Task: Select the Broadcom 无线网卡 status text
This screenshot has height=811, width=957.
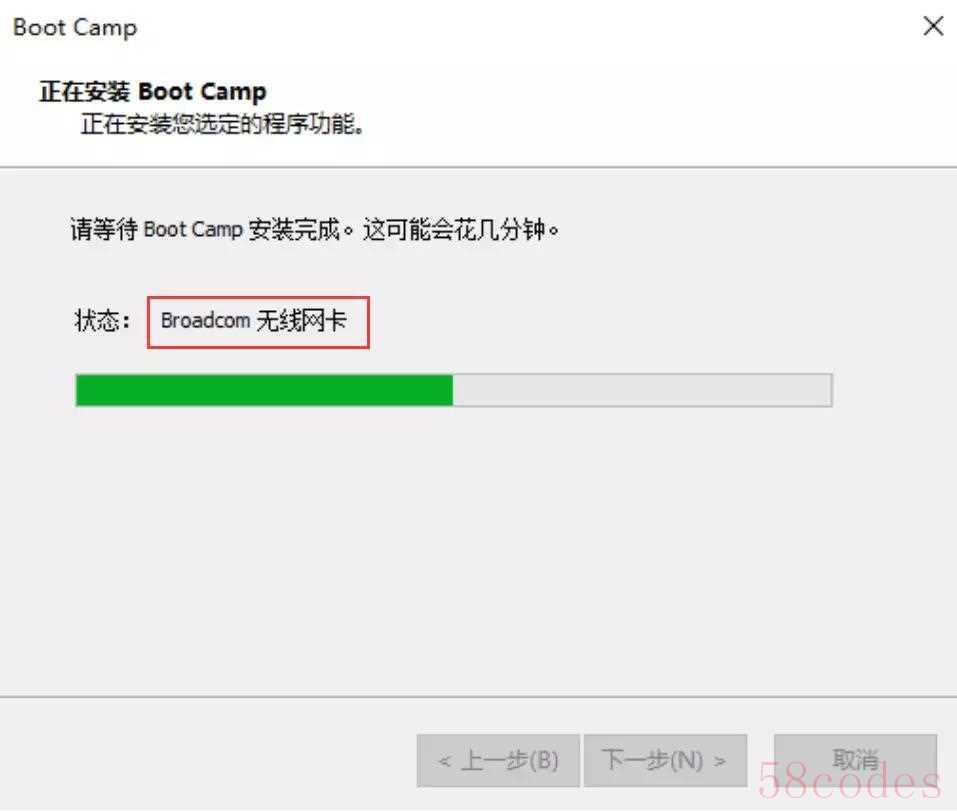Action: [x=253, y=320]
